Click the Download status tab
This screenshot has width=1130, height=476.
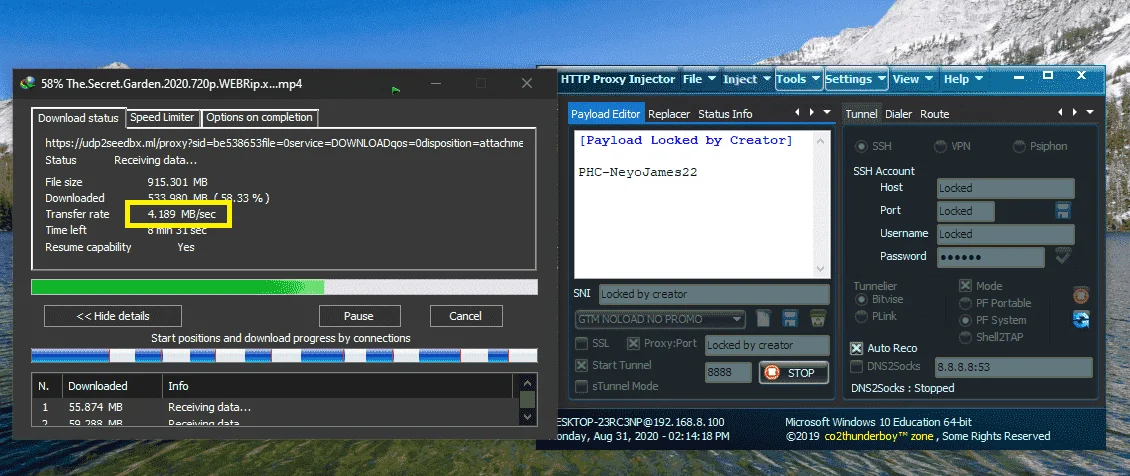pyautogui.click(x=78, y=117)
